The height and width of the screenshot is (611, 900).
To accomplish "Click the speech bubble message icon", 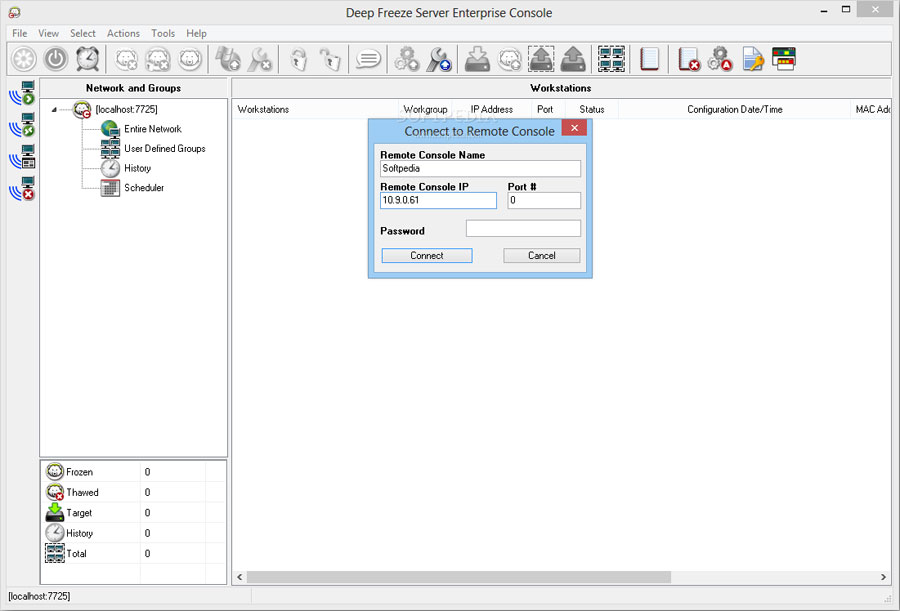I will tap(368, 59).
